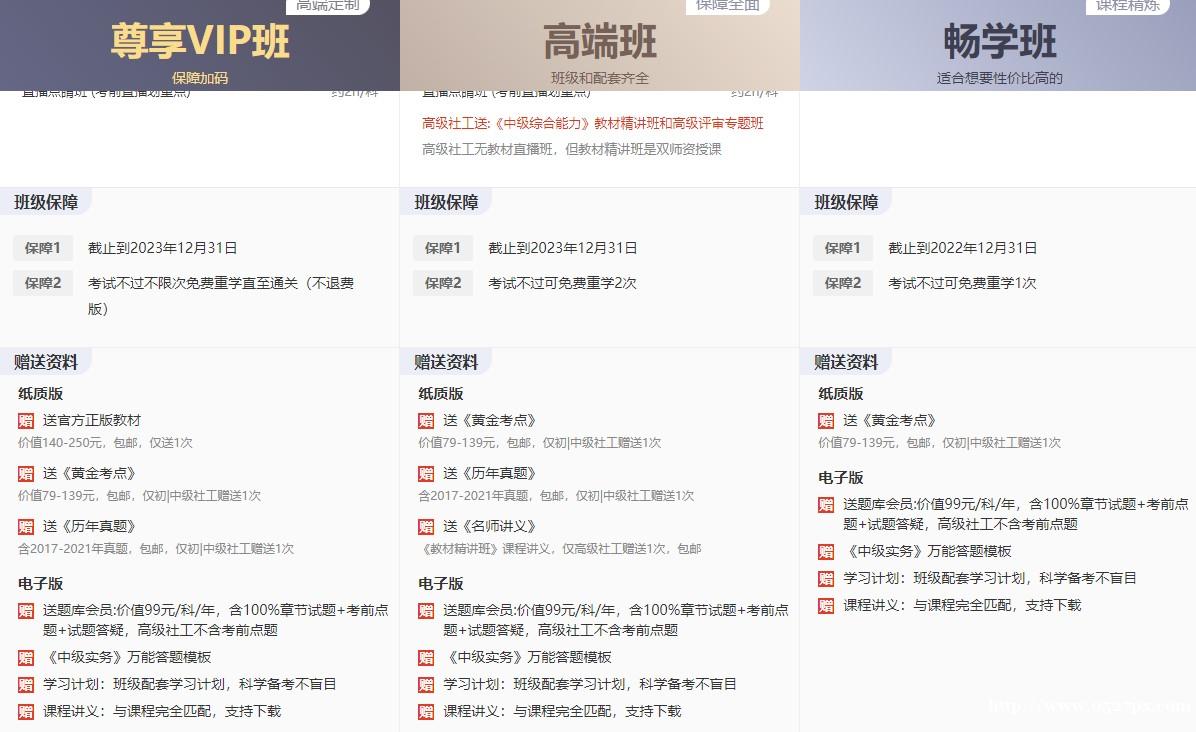1196x732 pixels.
Task: Click 保障2 tag in 高端班 column
Action: click(x=443, y=284)
